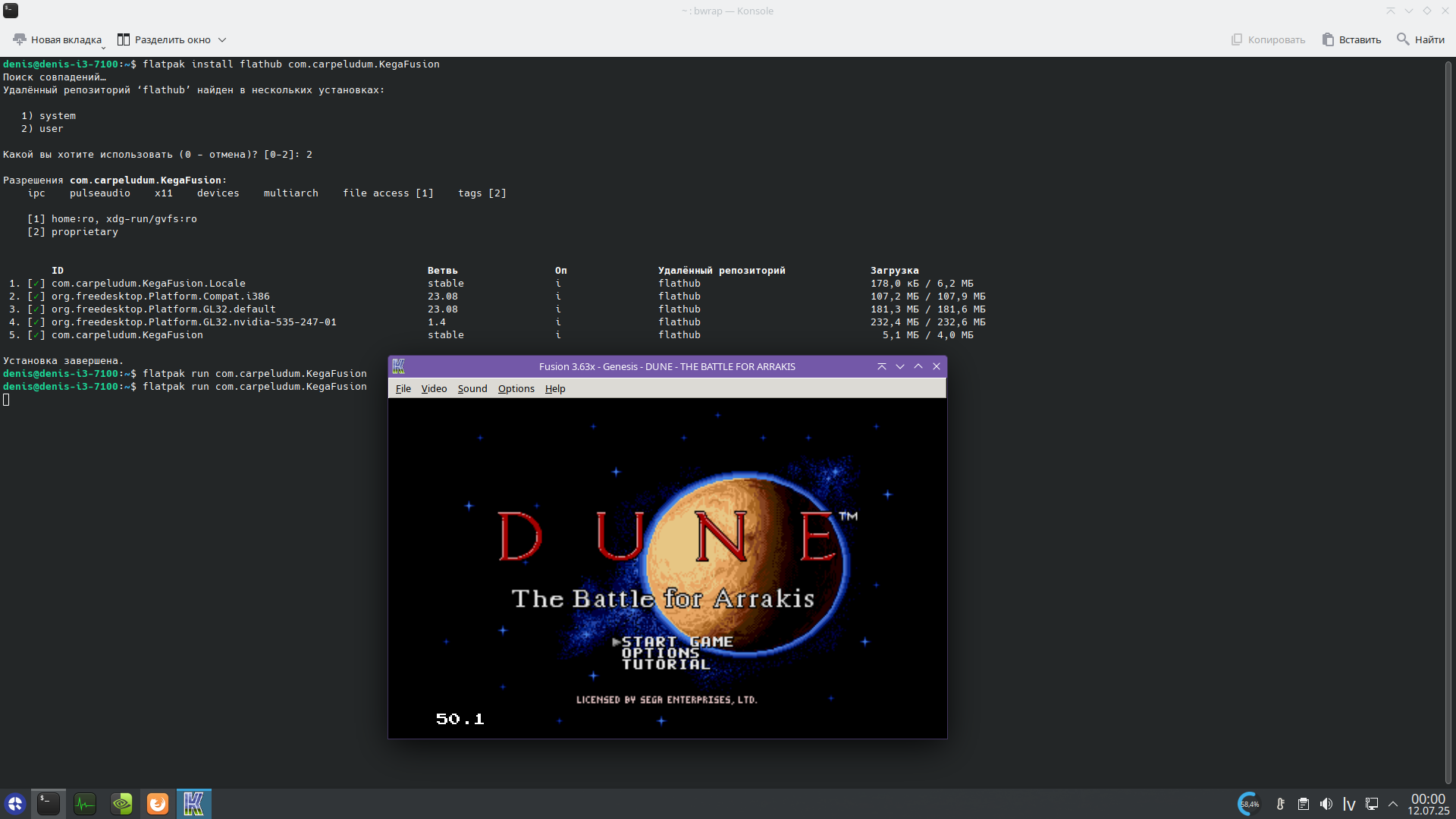The height and width of the screenshot is (819, 1456).
Task: Click the volume speaker tray icon
Action: pyautogui.click(x=1326, y=804)
